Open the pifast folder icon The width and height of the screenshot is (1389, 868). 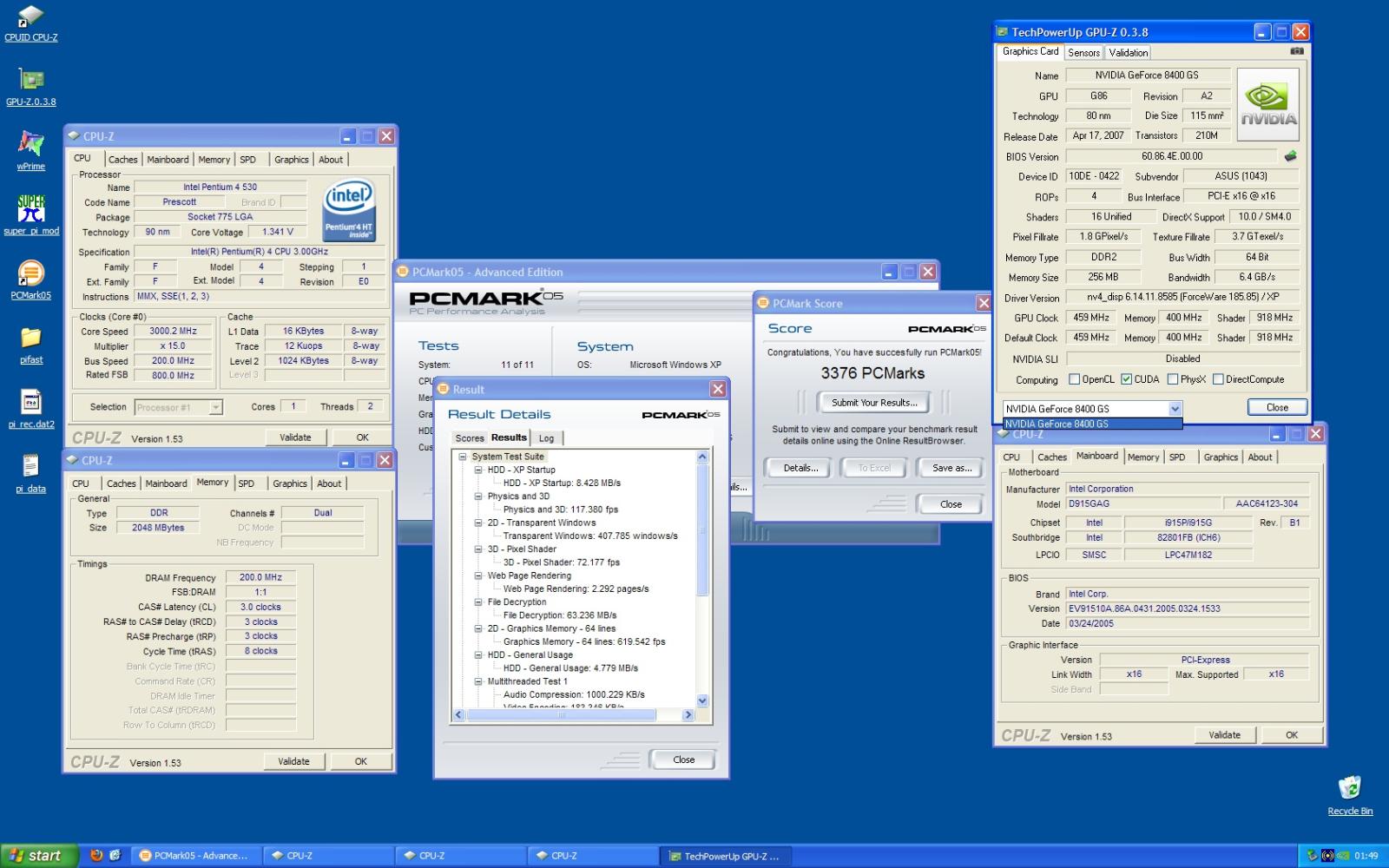31,345
